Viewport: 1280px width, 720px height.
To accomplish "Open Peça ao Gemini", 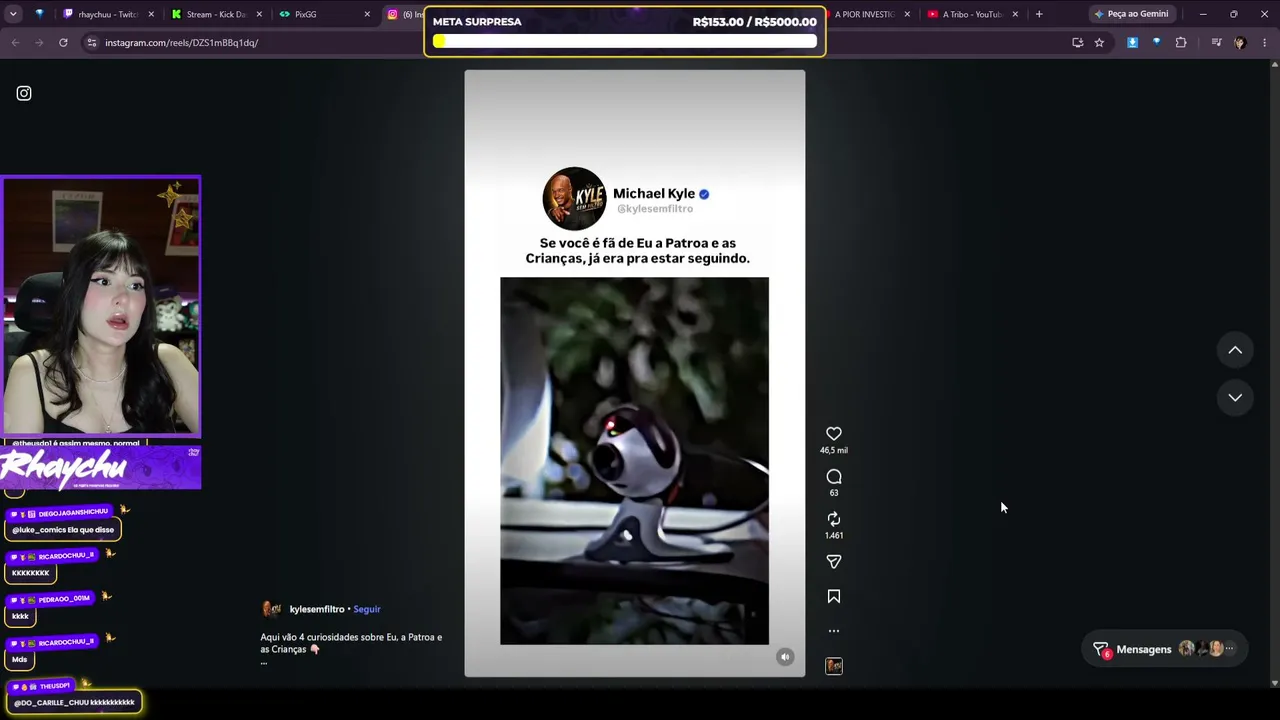I will (1131, 14).
